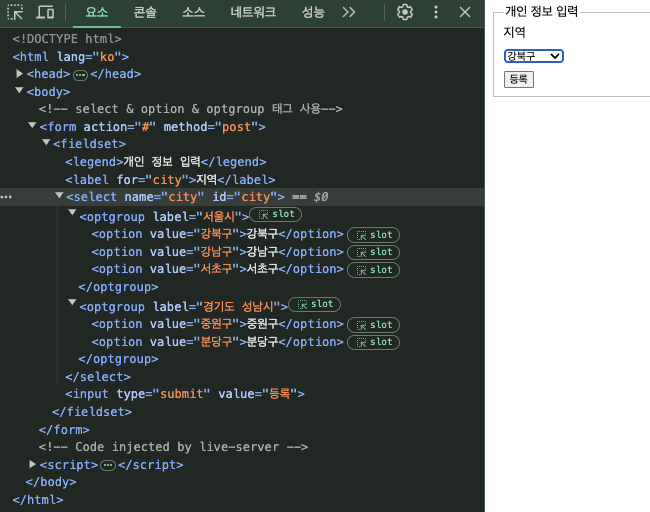
Task: Click slot badge on the 분당구 option
Action: click(374, 342)
